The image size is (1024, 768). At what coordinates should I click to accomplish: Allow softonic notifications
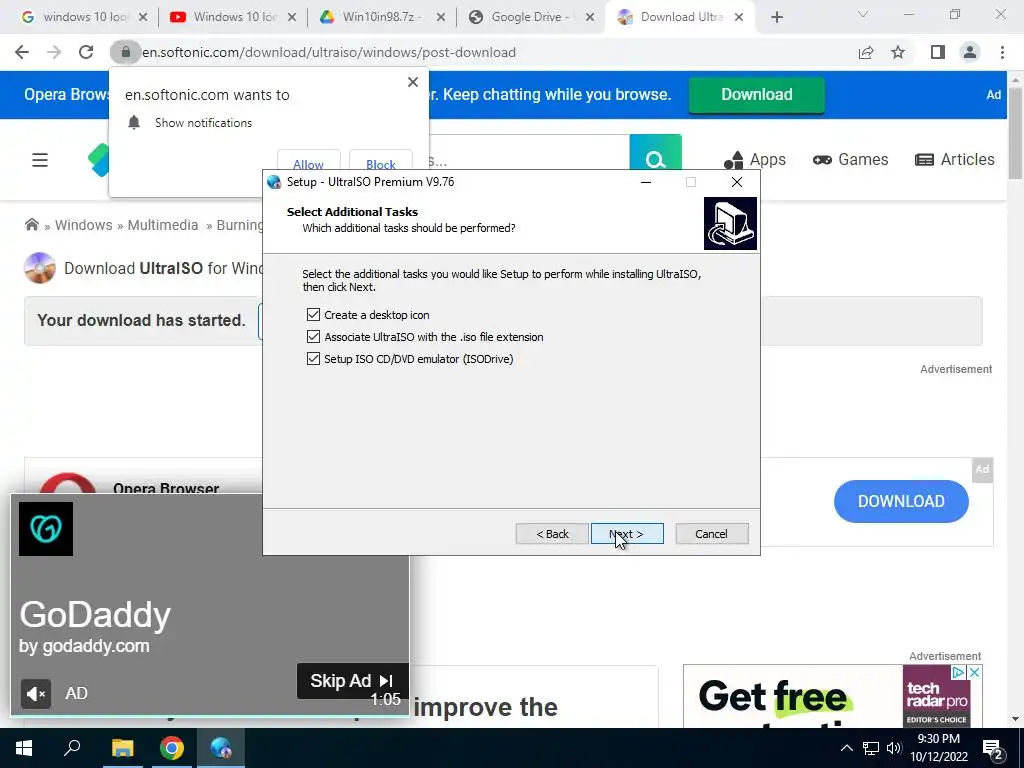[308, 164]
